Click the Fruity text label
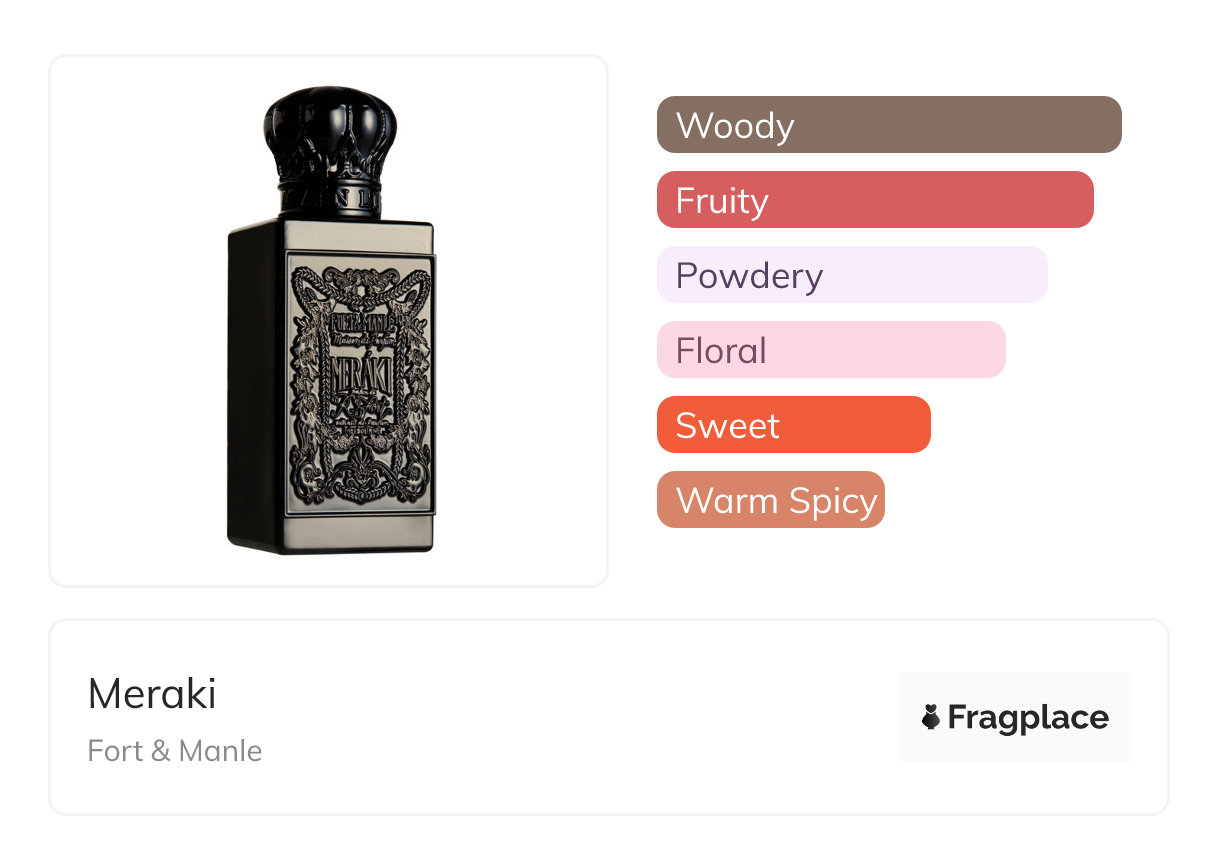Viewport: 1218px width, 864px height. [x=722, y=200]
